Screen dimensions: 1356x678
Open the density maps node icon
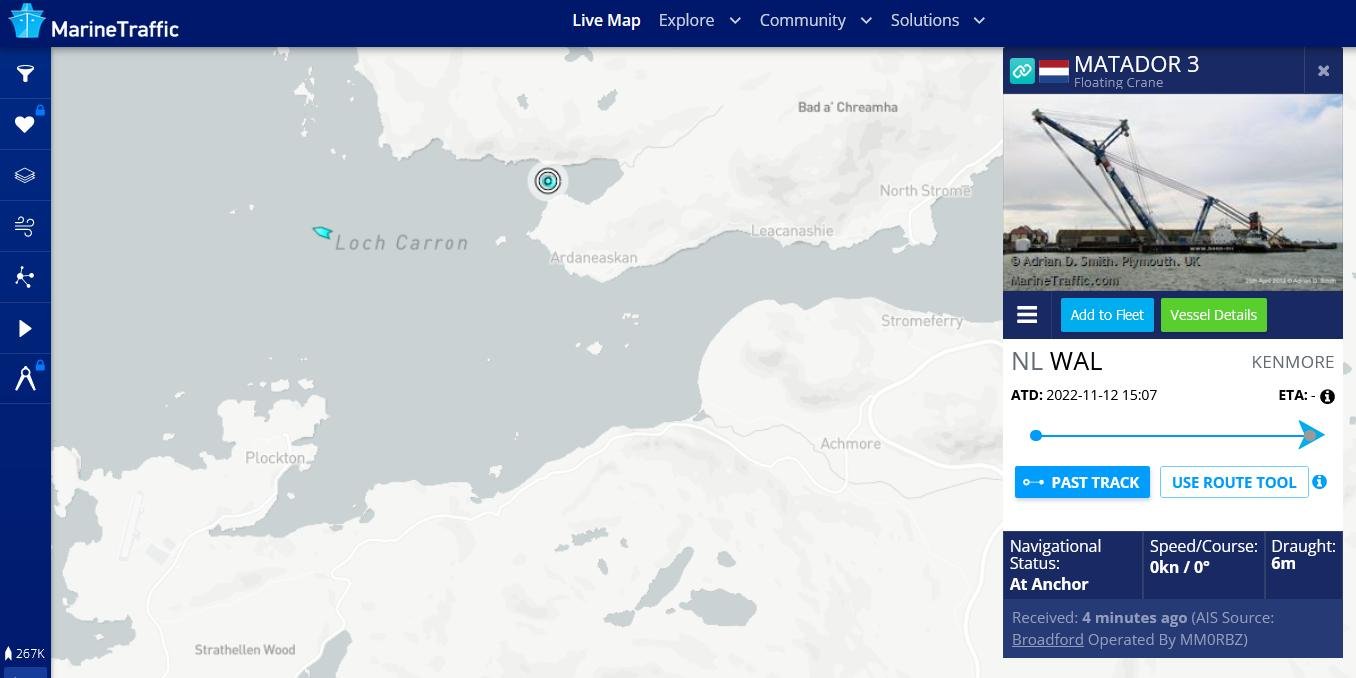click(25, 278)
